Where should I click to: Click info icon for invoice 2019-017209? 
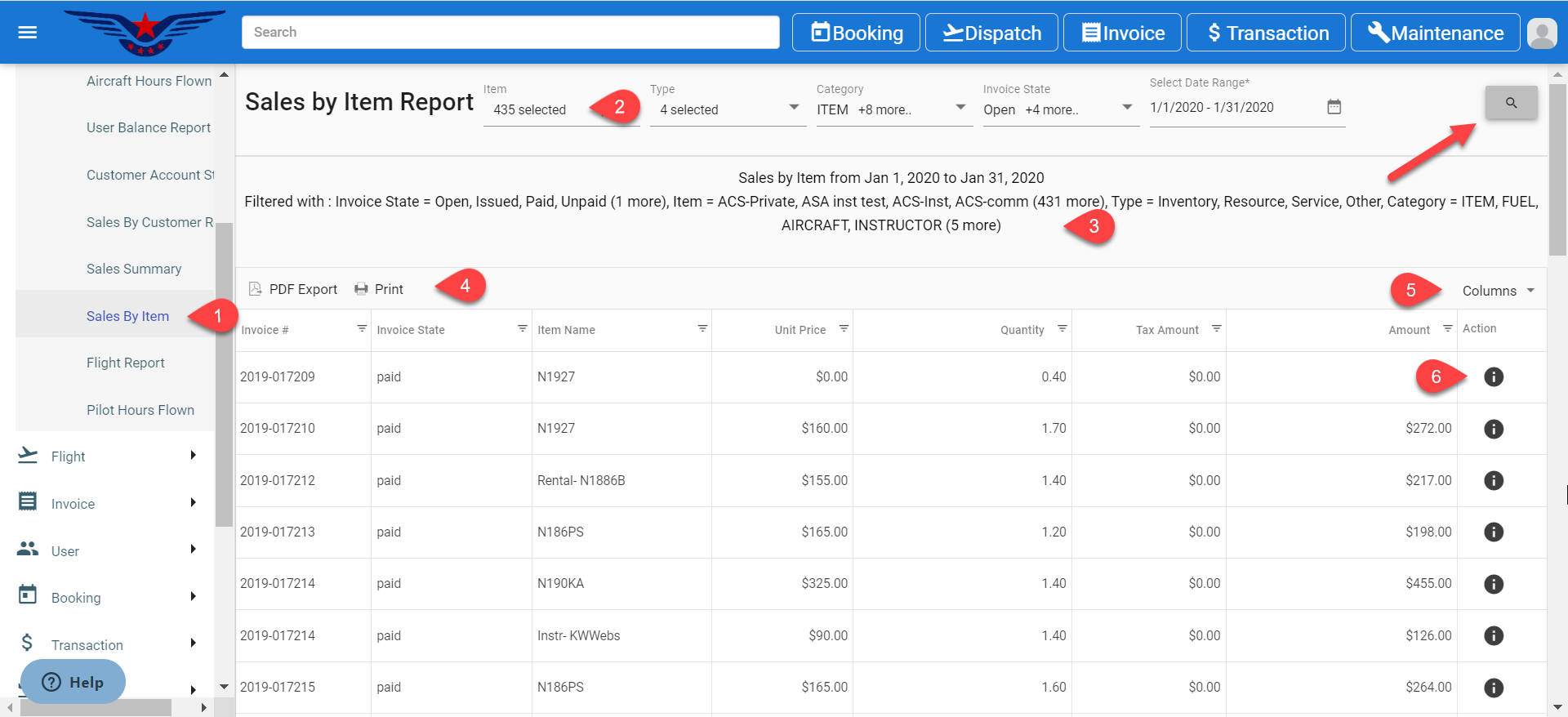click(1493, 376)
